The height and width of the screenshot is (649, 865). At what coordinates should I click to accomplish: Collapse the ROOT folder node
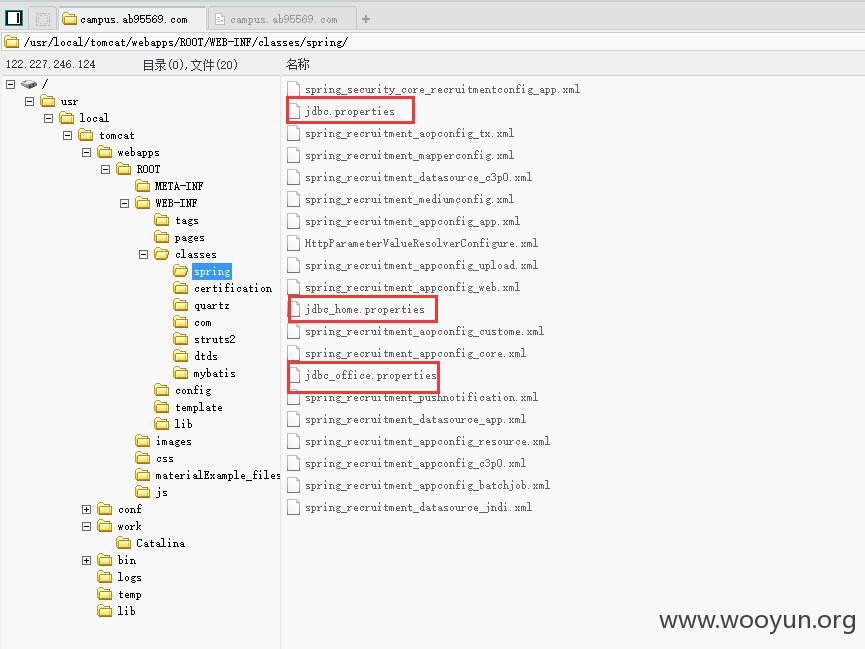click(x=105, y=169)
